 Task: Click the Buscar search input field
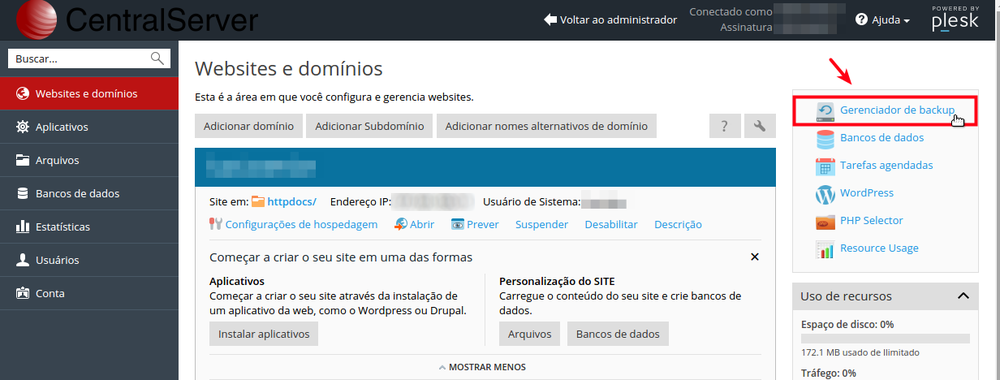point(89,59)
